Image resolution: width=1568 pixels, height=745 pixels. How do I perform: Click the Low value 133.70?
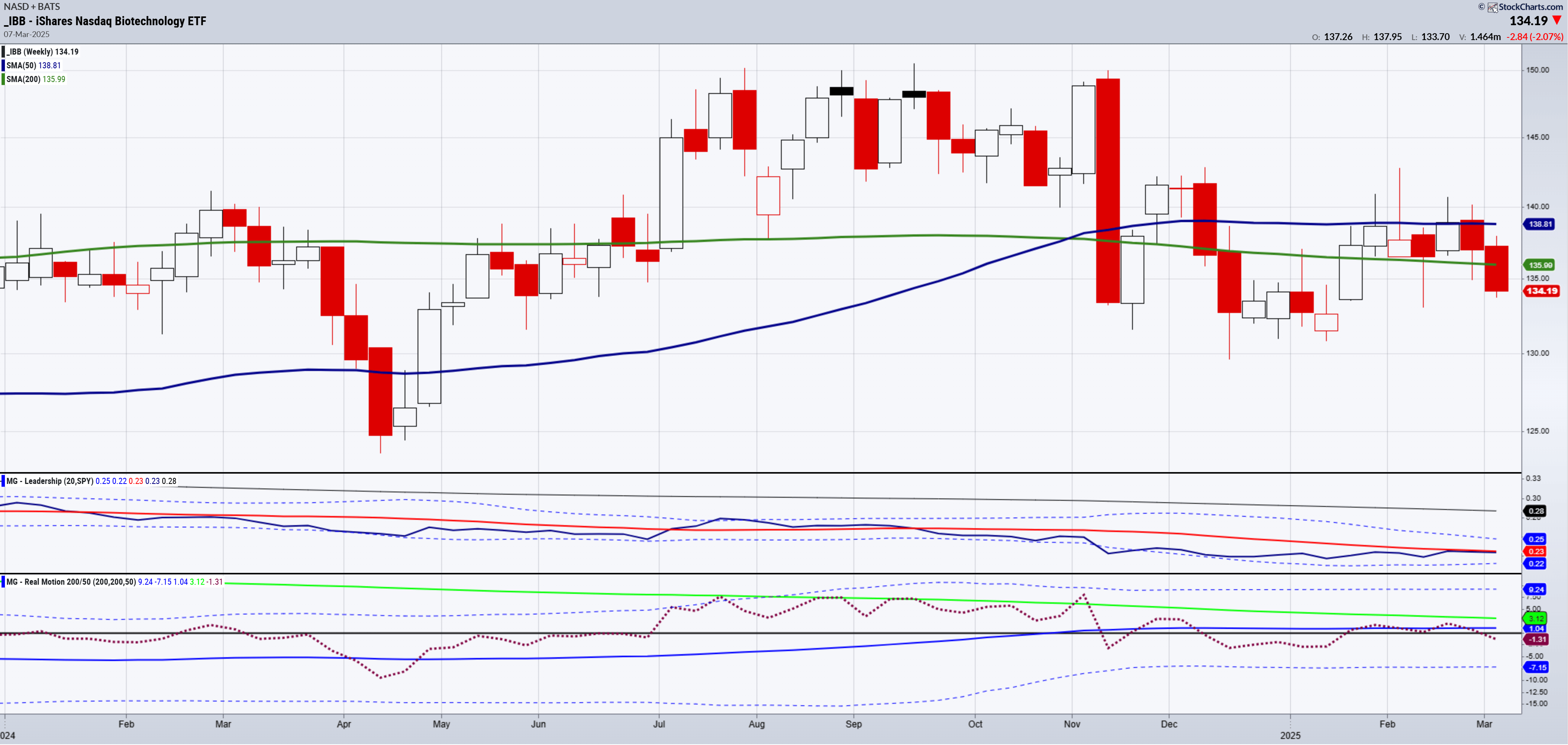(x=1435, y=37)
